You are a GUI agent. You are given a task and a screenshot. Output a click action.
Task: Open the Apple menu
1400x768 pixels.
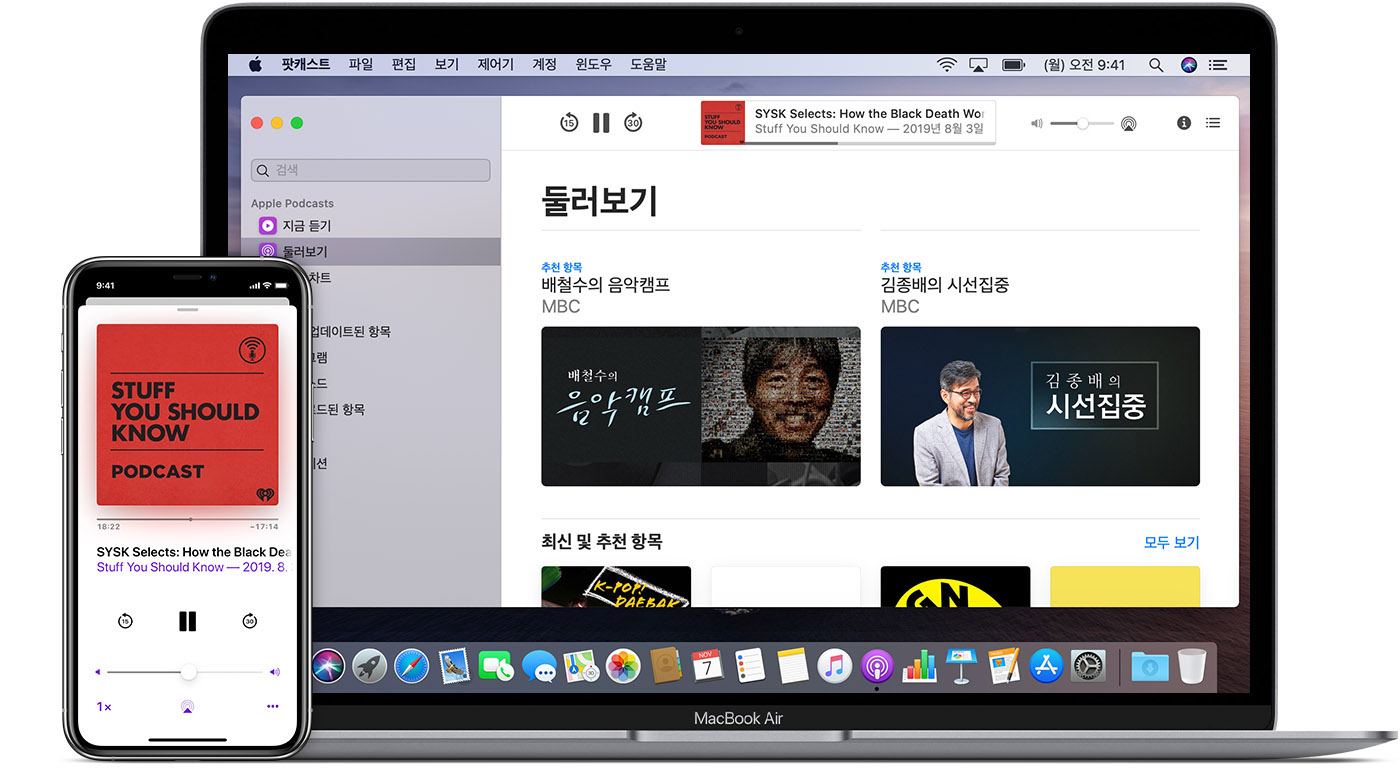pos(255,64)
